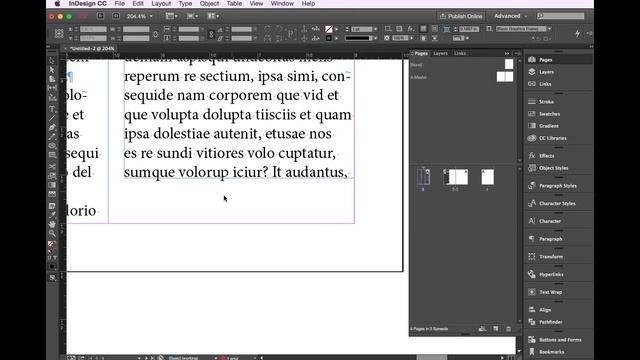Open the Arrange Documents dropdown
Image resolution: width=640 pixels, height=360 pixels.
(213, 16)
